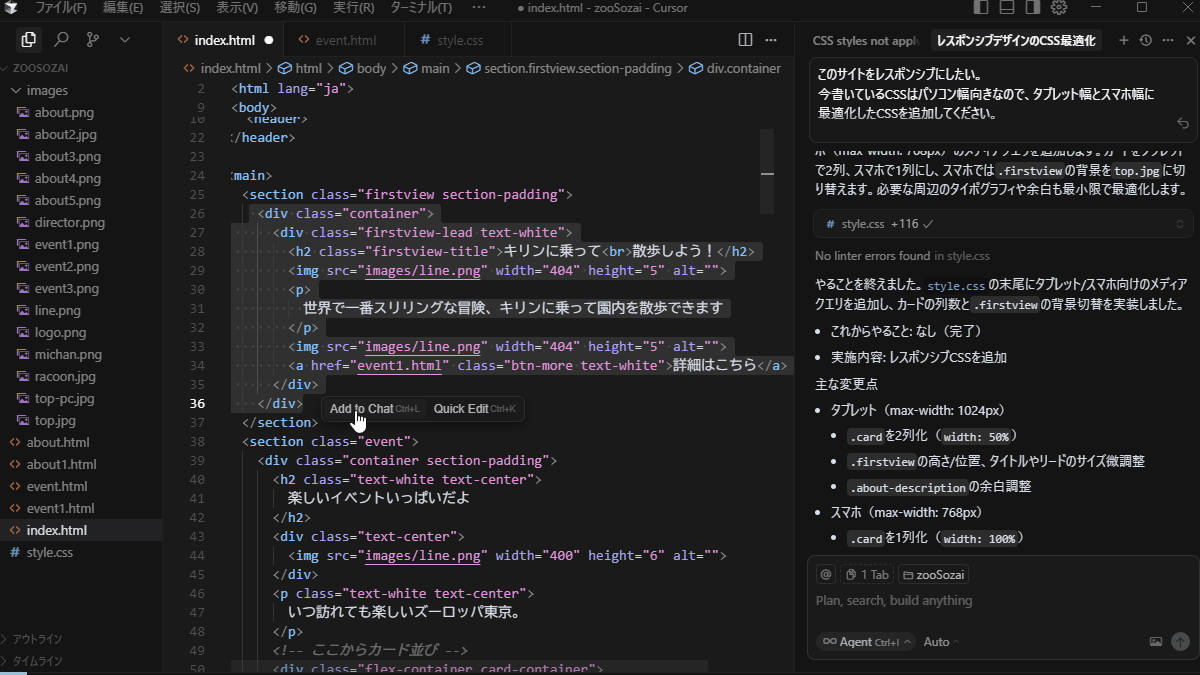Open 'CSS styles not apply' chat tab
The height and width of the screenshot is (675, 1200).
865,41
